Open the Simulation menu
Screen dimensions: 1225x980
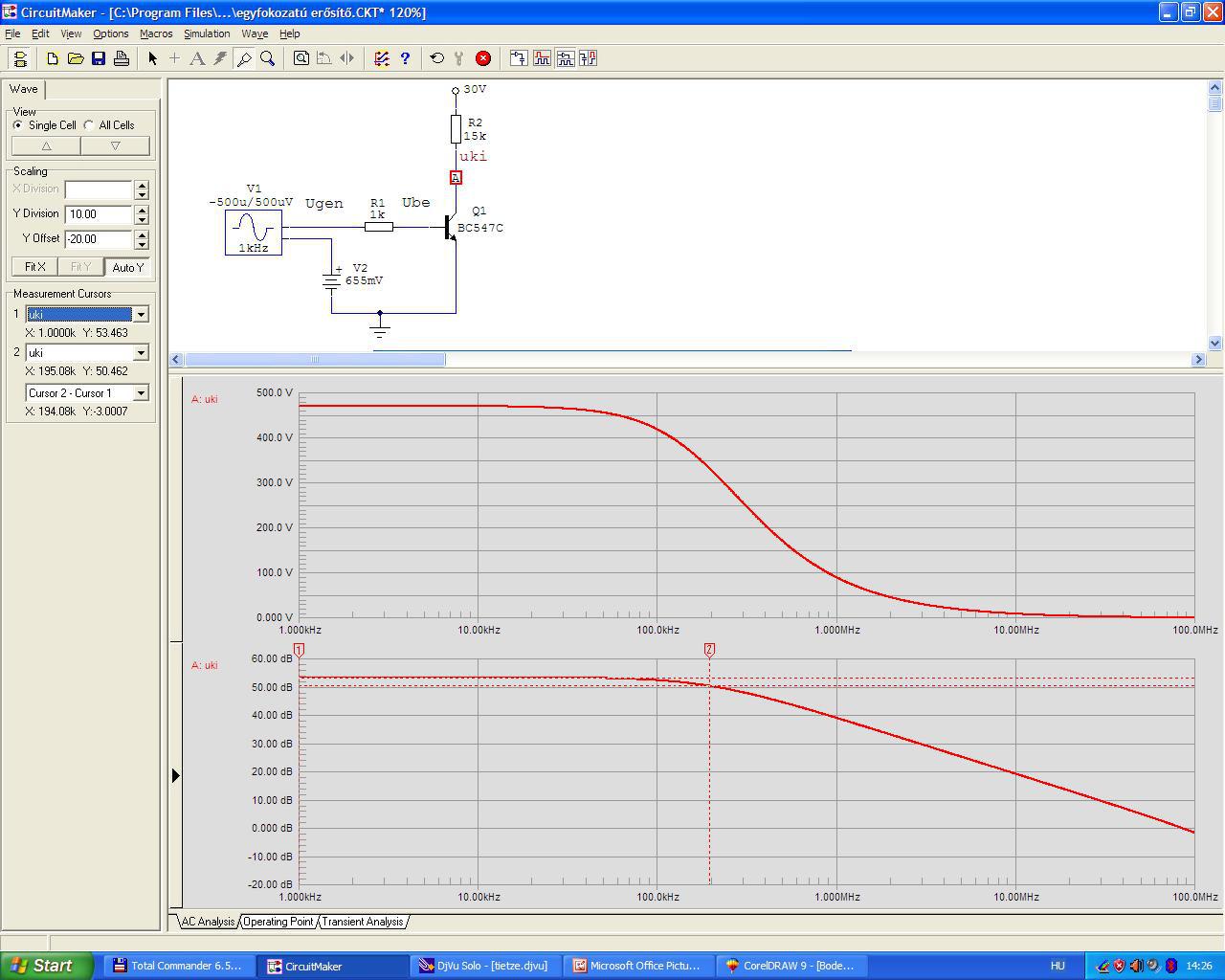click(207, 33)
